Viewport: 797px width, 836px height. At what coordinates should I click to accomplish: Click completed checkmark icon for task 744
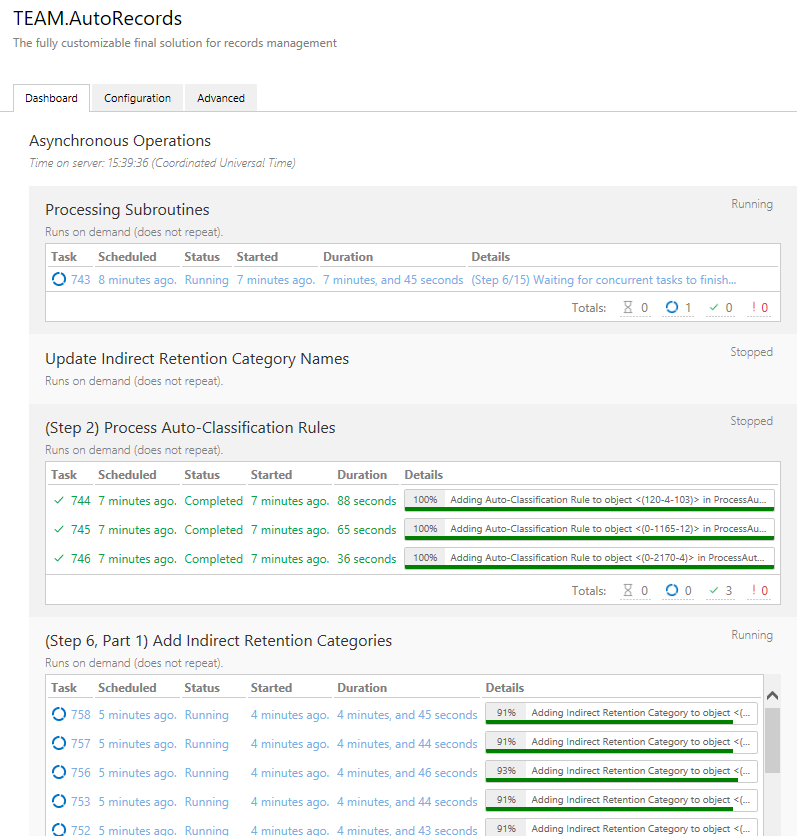pyautogui.click(x=59, y=500)
